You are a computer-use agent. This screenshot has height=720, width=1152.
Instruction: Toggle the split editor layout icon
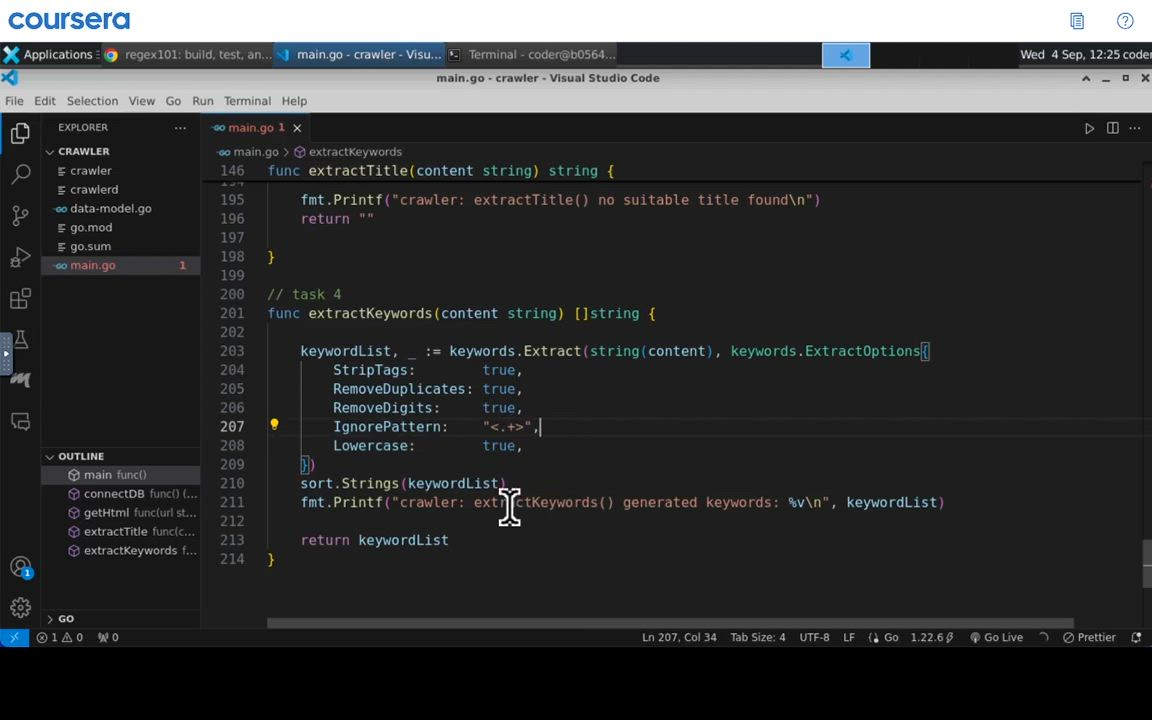[1112, 128]
